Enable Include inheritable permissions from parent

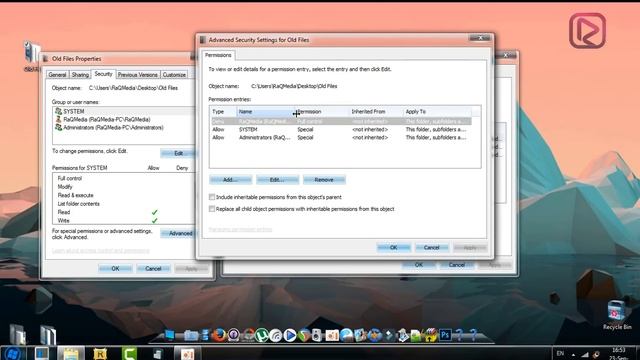212,197
